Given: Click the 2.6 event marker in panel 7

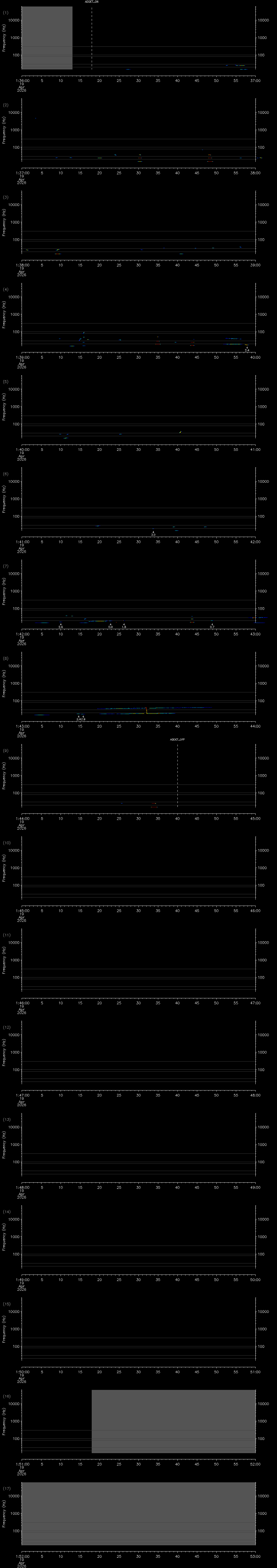Looking at the screenshot, I should (61, 626).
